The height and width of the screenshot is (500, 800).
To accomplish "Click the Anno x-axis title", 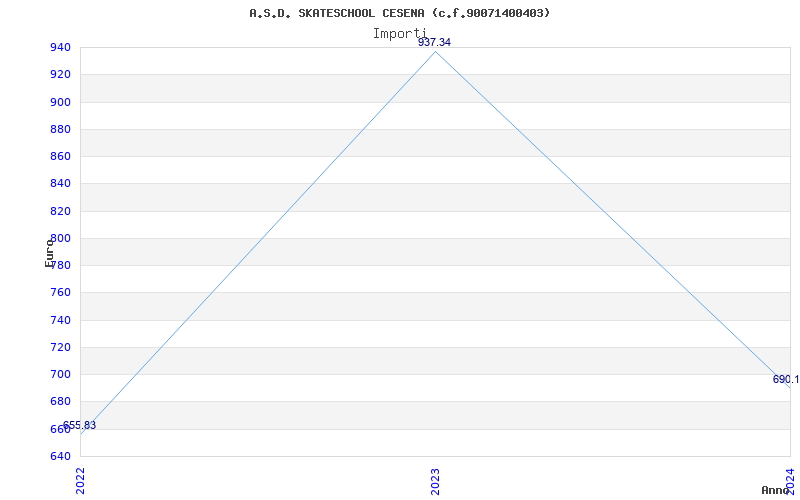I will tap(776, 490).
